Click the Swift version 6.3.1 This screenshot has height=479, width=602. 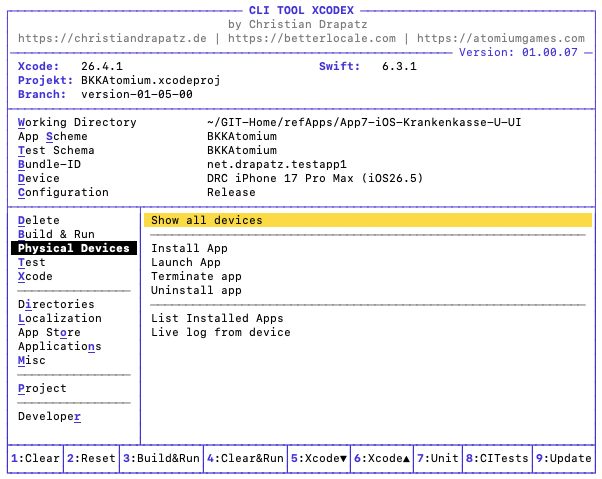pyautogui.click(x=399, y=66)
